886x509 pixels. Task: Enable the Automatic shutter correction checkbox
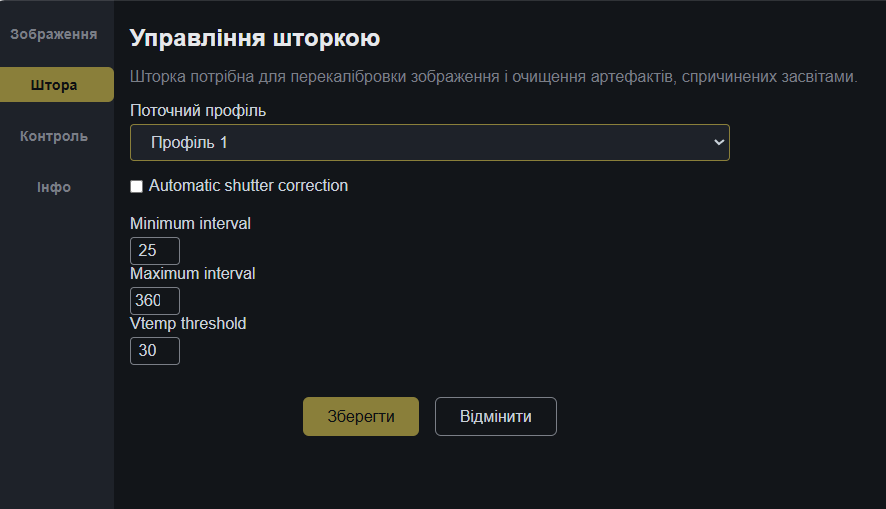tap(137, 186)
